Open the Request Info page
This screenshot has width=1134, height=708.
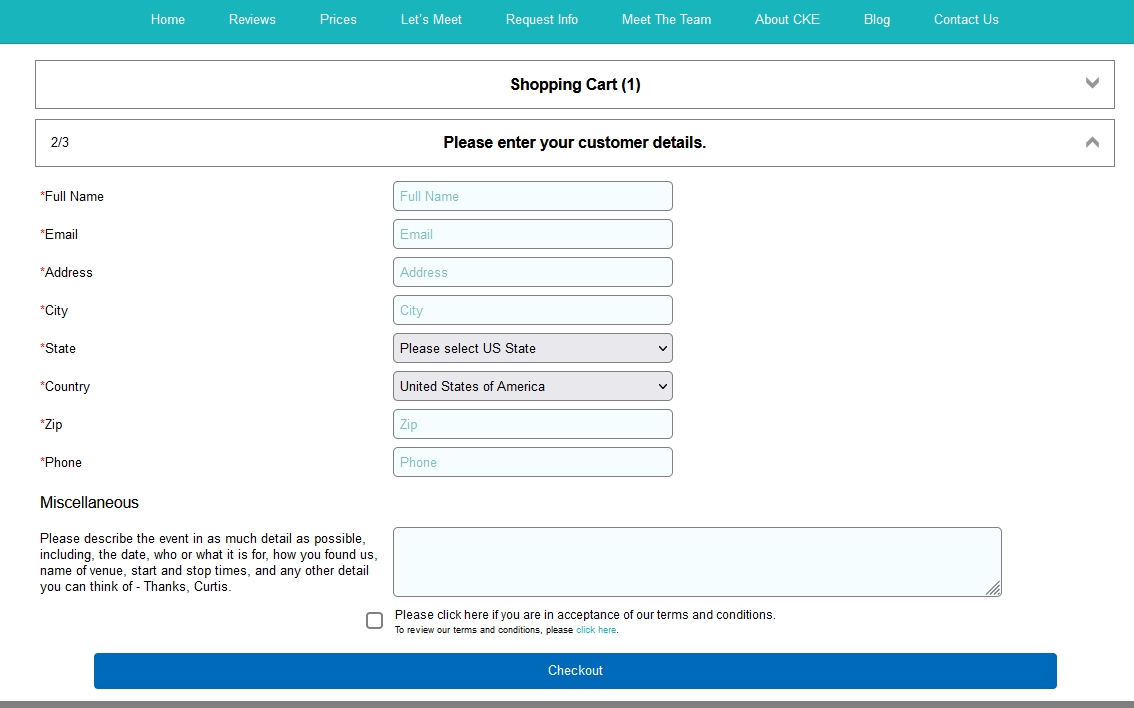(x=541, y=20)
